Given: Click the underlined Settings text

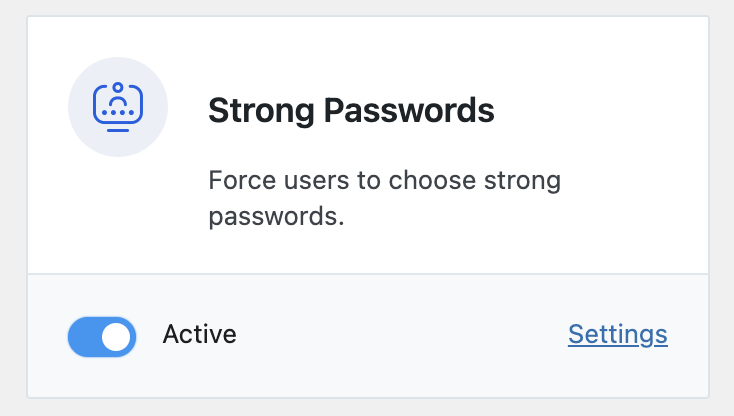Looking at the screenshot, I should (x=618, y=335).
